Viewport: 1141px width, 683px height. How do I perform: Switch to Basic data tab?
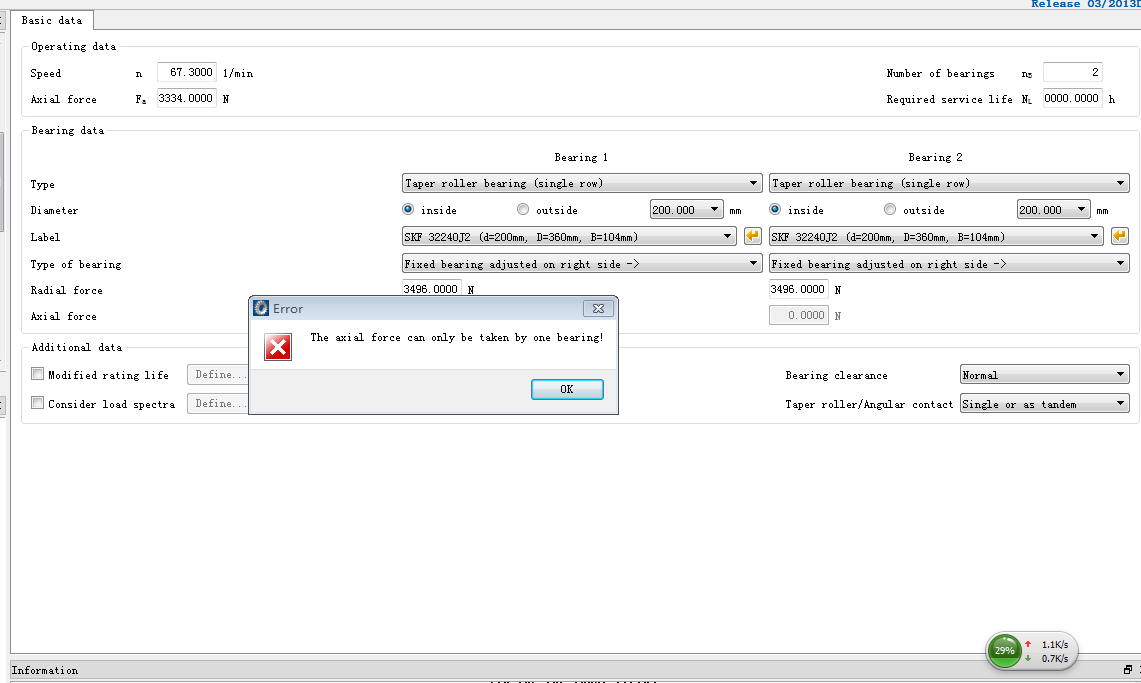52,20
